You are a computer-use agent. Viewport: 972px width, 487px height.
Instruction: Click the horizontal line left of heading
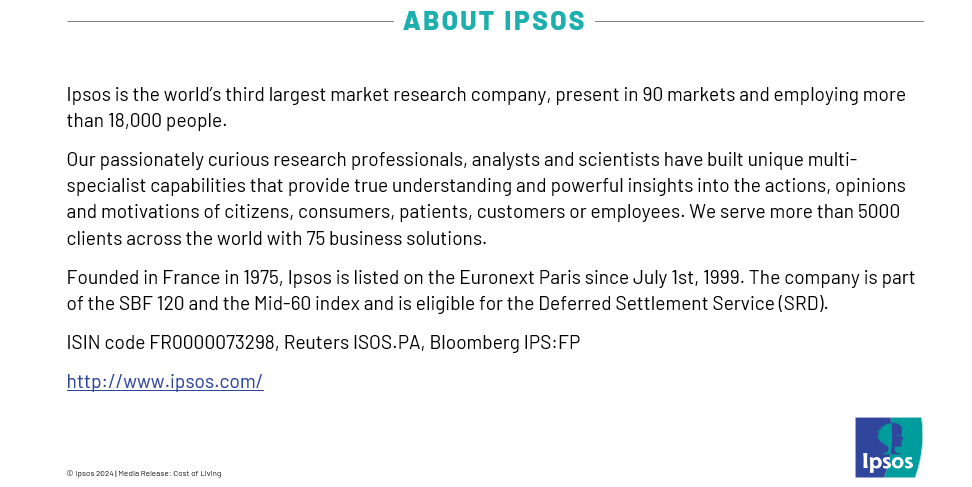pyautogui.click(x=230, y=21)
